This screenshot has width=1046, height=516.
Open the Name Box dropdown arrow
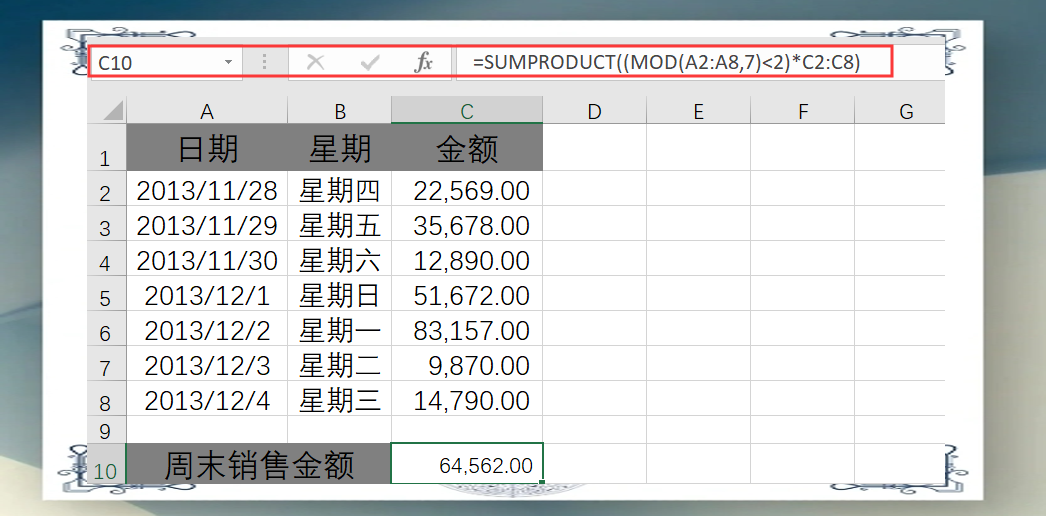pos(229,63)
